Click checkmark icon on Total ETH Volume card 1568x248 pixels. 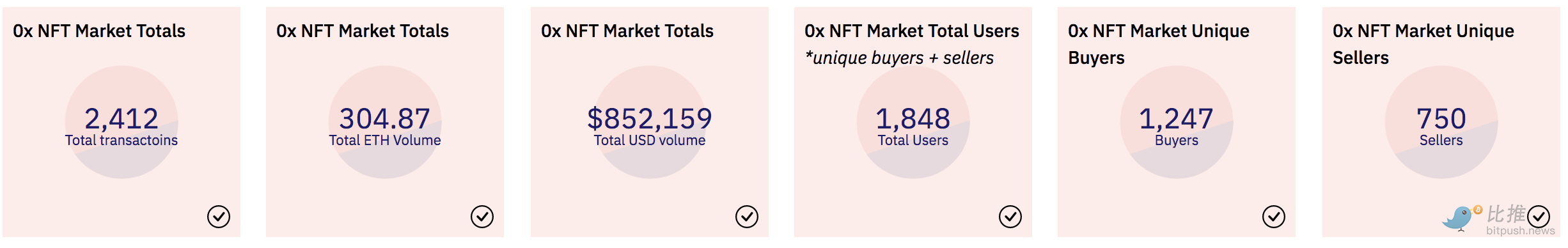coord(482,217)
